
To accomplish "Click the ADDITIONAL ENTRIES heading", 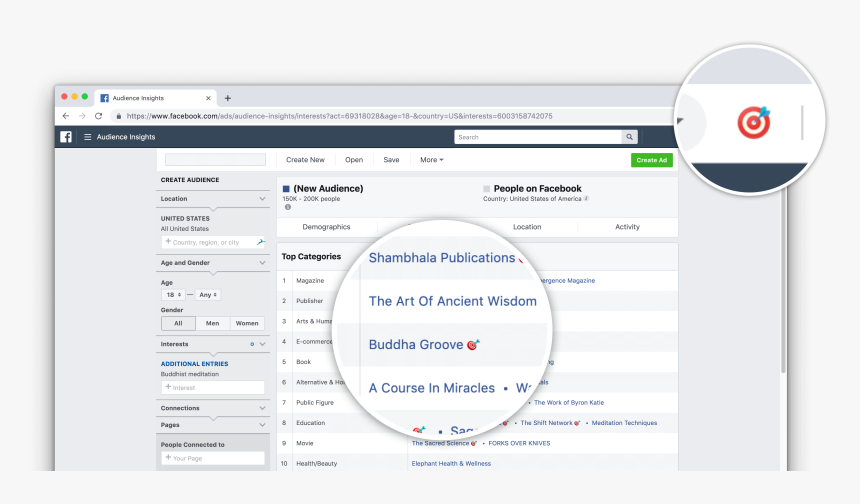I will 194,364.
